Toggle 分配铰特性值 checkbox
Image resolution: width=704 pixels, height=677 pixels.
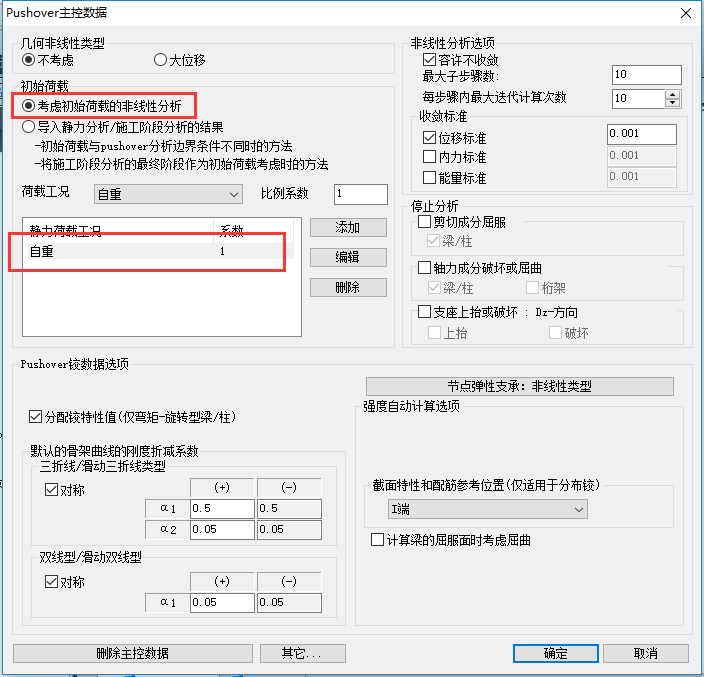37,416
